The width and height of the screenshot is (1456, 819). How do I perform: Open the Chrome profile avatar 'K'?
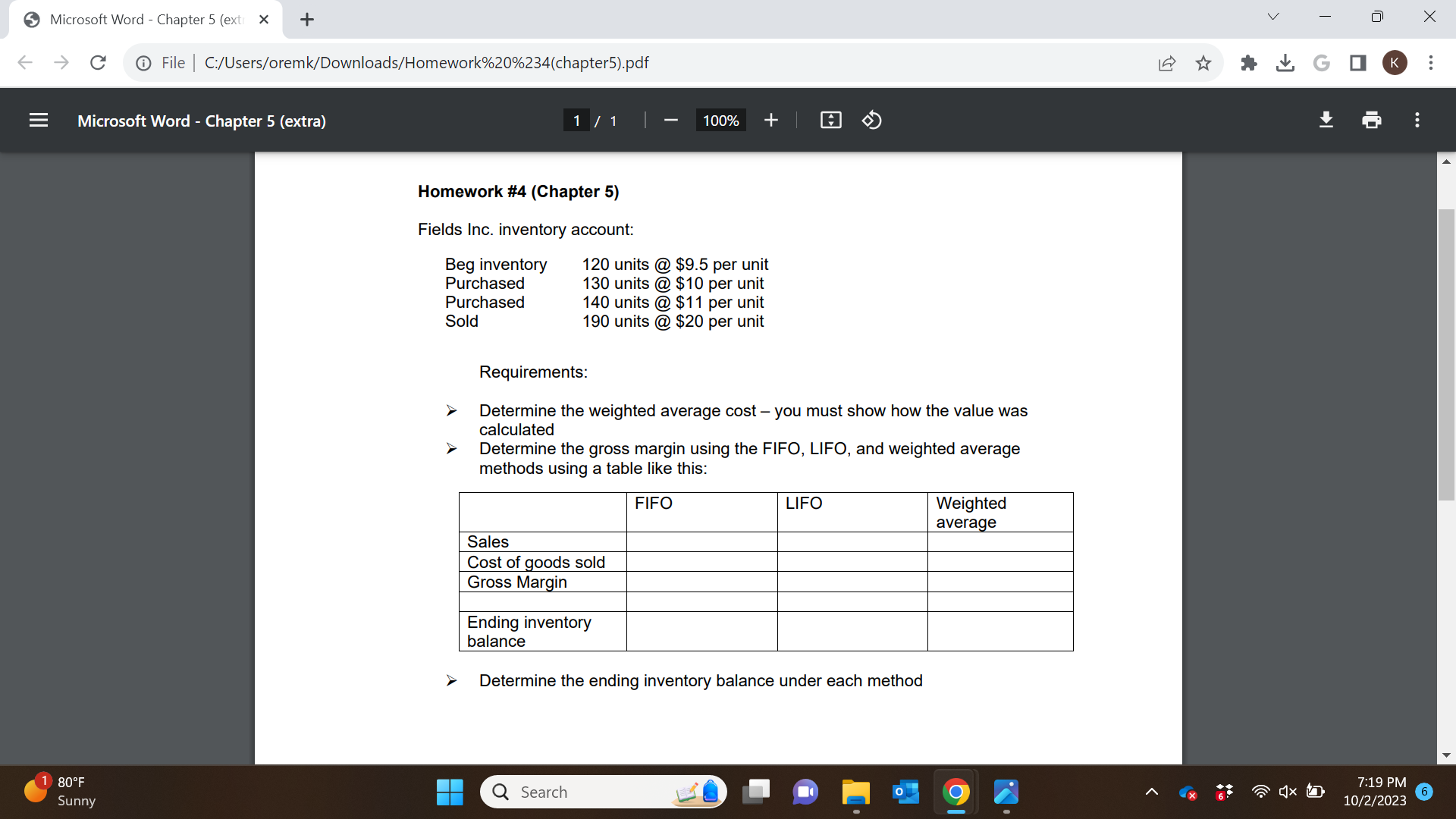(x=1395, y=63)
